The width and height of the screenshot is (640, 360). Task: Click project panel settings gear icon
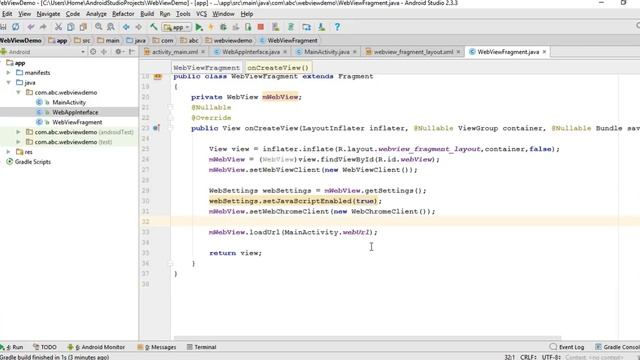119,52
